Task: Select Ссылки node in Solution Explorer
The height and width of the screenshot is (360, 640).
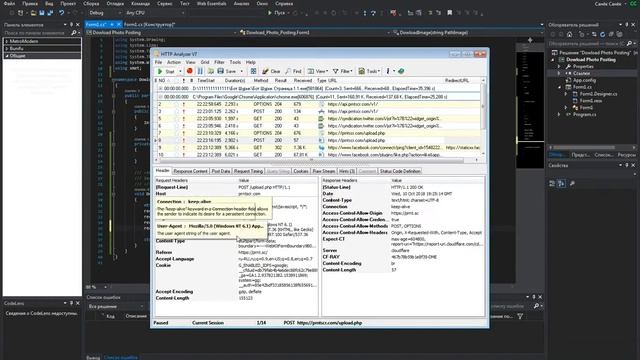Action: pos(581,73)
